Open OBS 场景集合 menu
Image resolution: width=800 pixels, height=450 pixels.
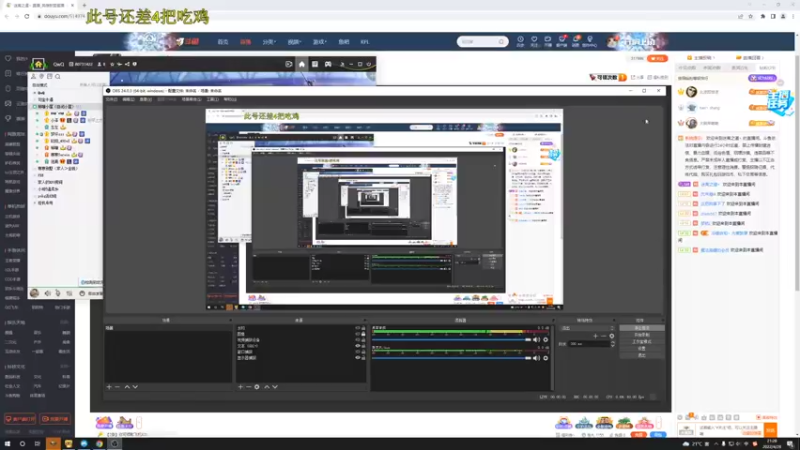[x=191, y=99]
